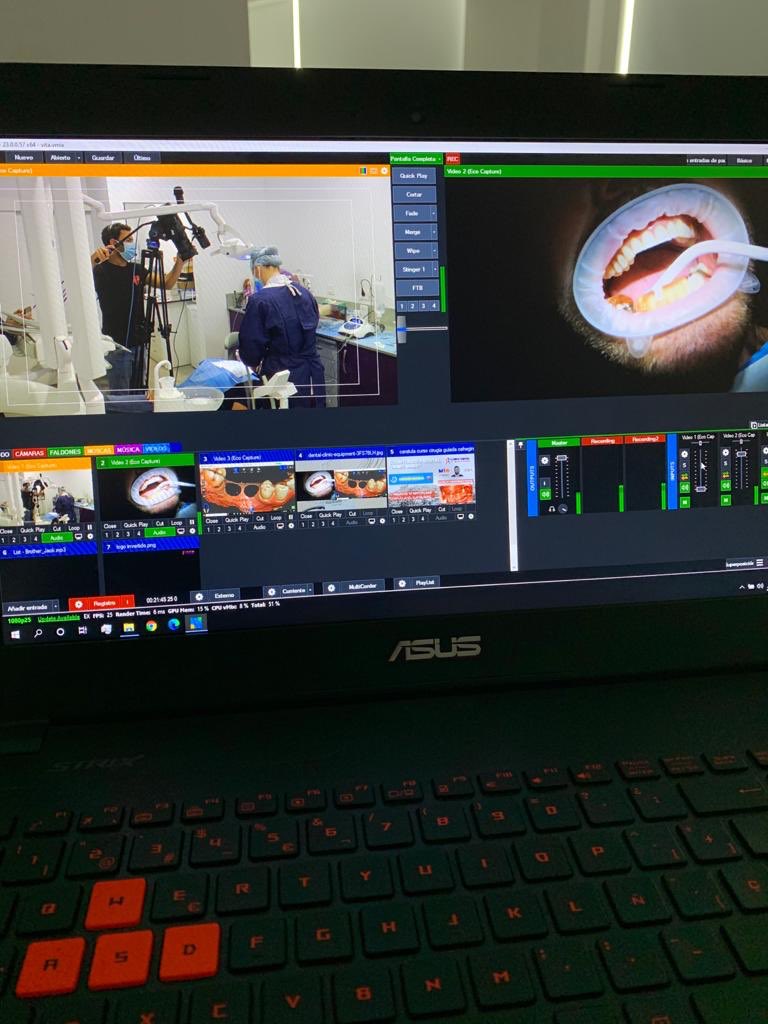Open Master audio output settings gear
The height and width of the screenshot is (1024, 768).
point(545,460)
